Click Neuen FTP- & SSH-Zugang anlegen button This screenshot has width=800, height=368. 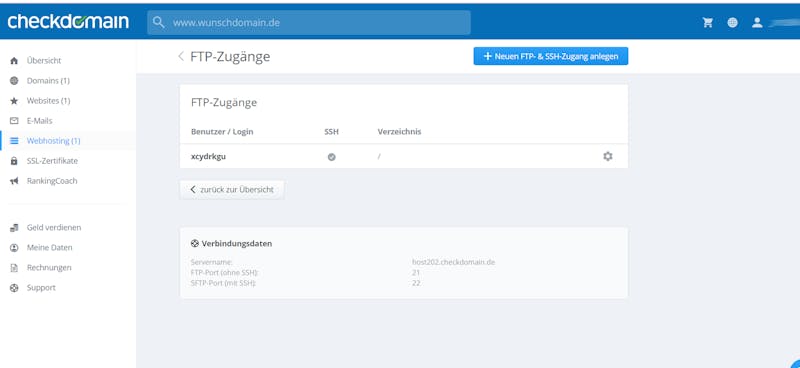click(551, 56)
